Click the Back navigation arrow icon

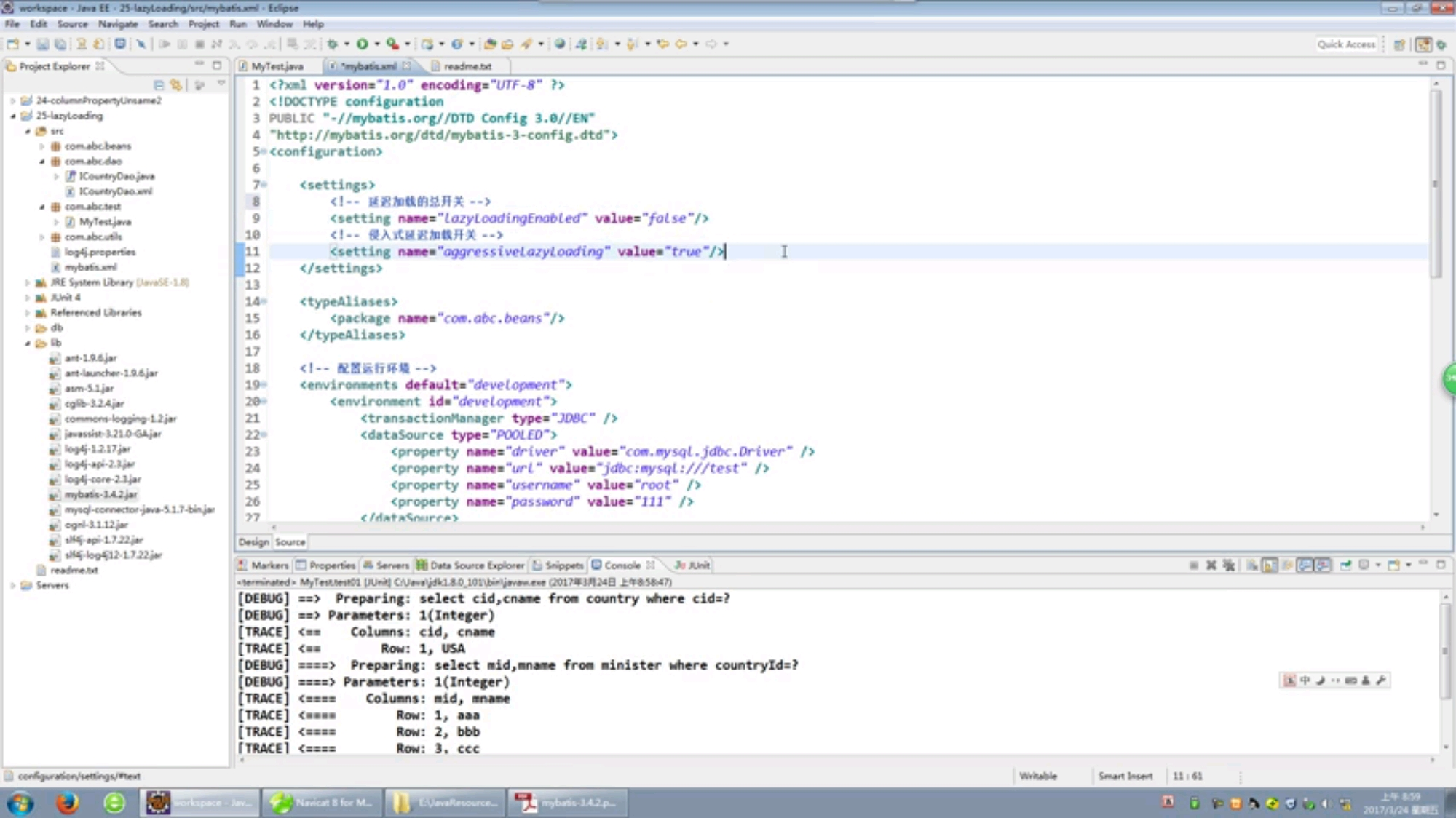[x=681, y=44]
